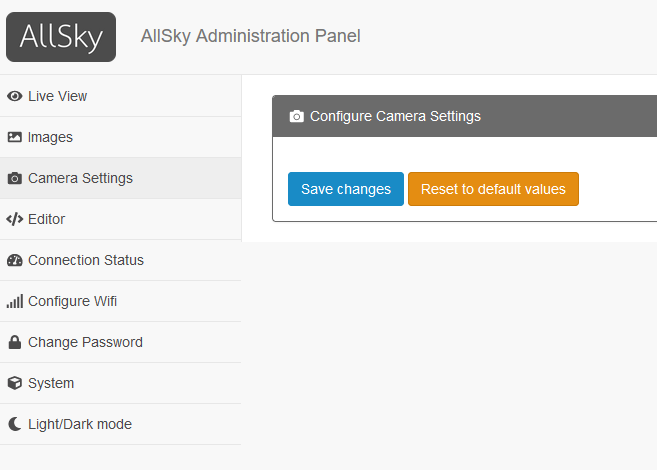This screenshot has height=470, width=657.
Task: Save changes to camera settings
Action: [x=346, y=189]
